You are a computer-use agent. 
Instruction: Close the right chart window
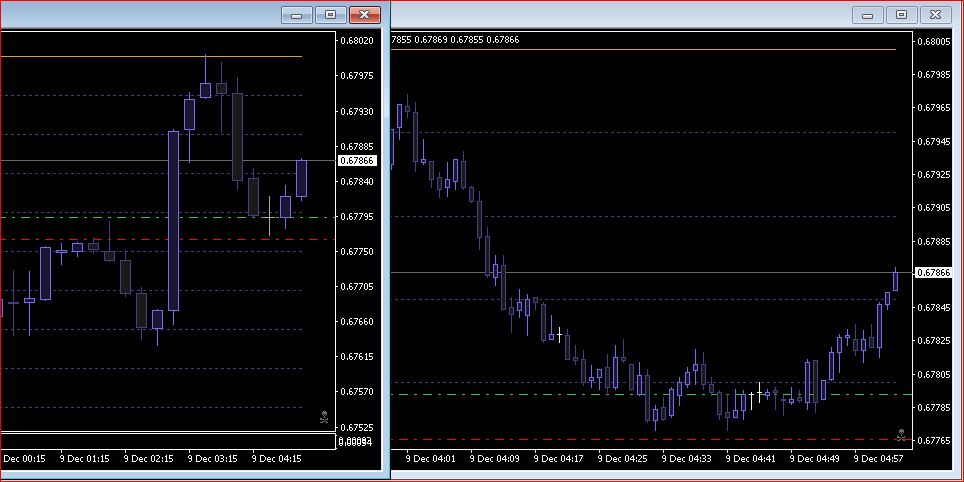click(935, 15)
